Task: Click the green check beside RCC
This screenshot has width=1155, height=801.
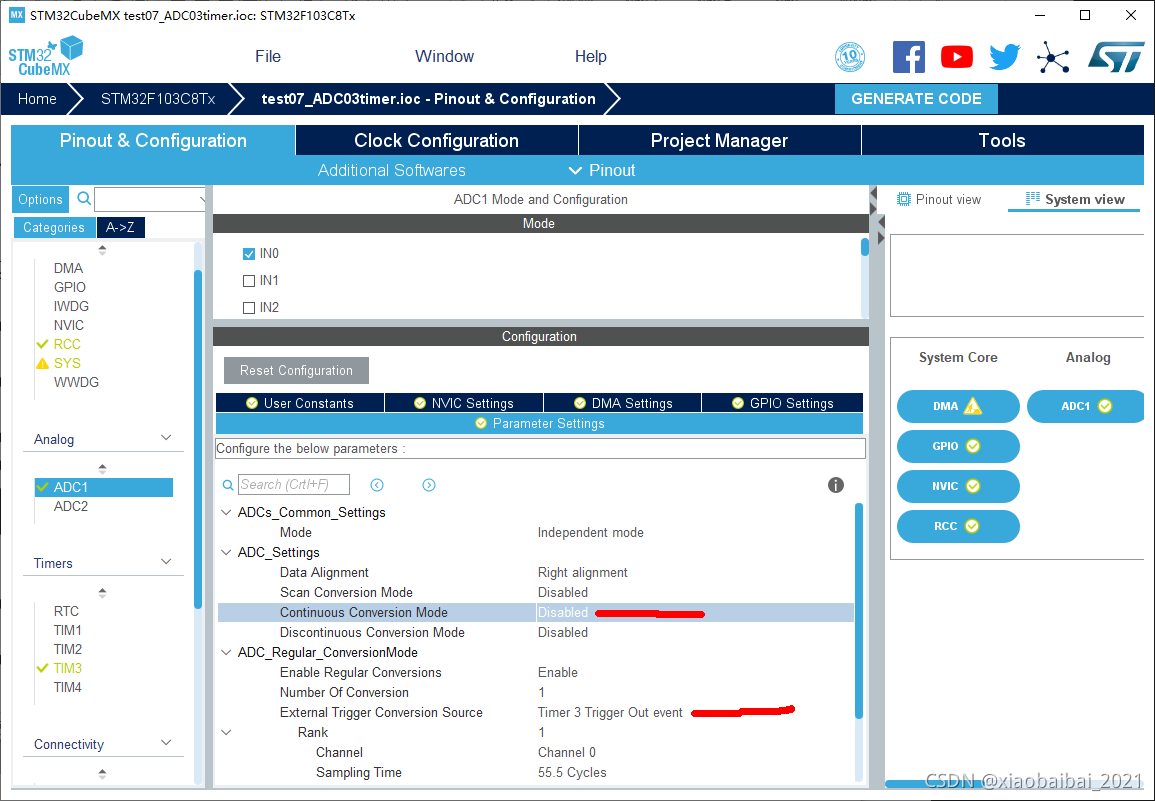Action: click(x=43, y=344)
